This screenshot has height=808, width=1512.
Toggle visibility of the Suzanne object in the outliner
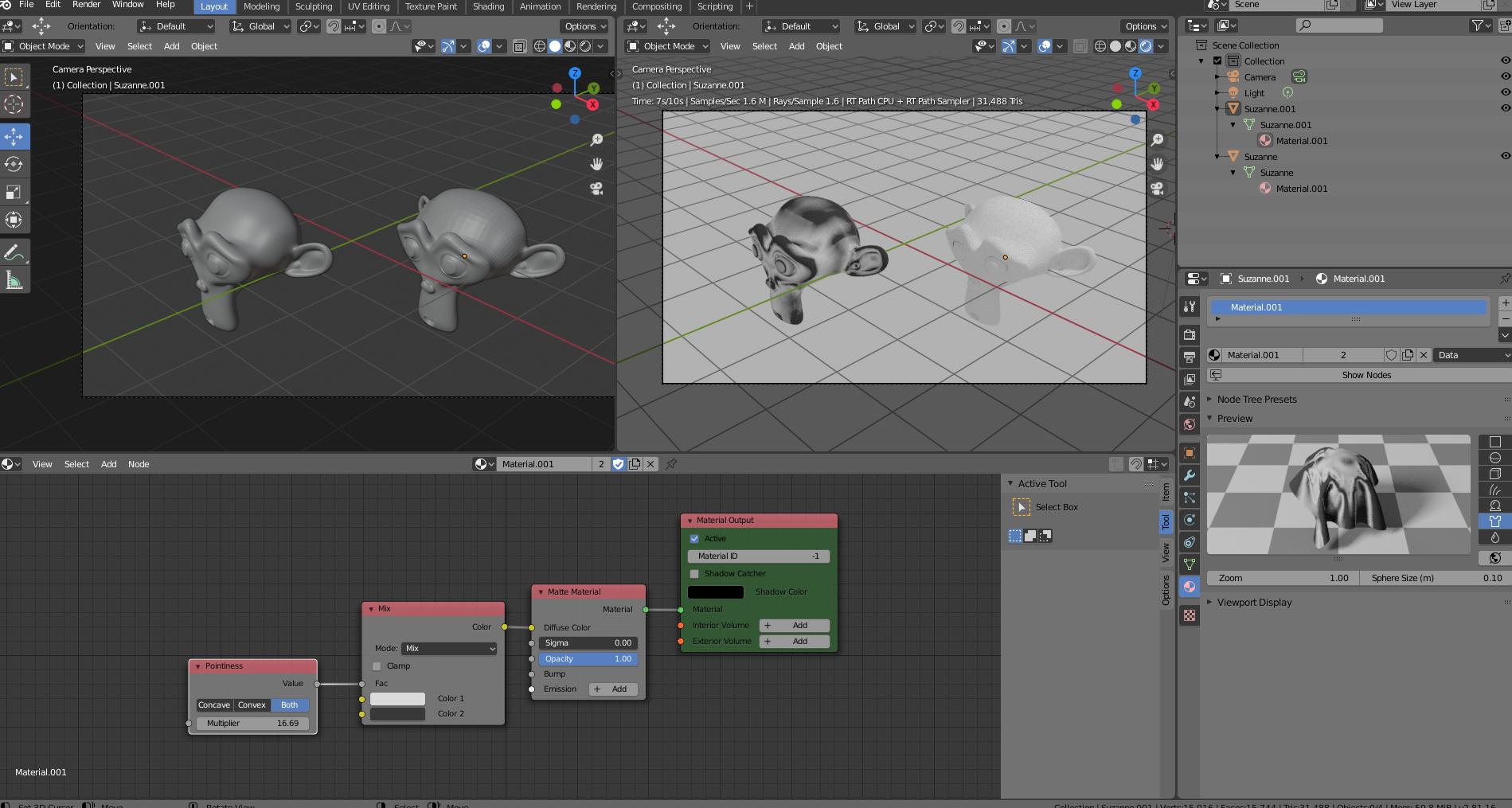pyautogui.click(x=1505, y=157)
